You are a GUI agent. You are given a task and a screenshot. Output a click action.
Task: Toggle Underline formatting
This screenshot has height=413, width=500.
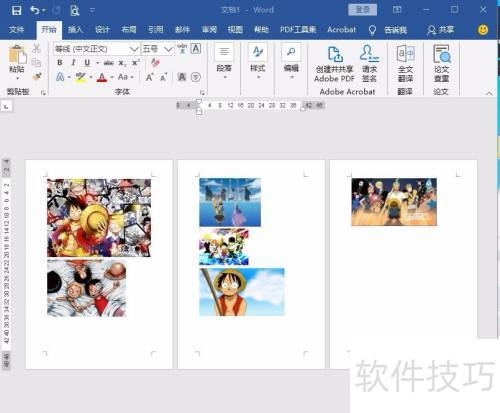tap(87, 62)
